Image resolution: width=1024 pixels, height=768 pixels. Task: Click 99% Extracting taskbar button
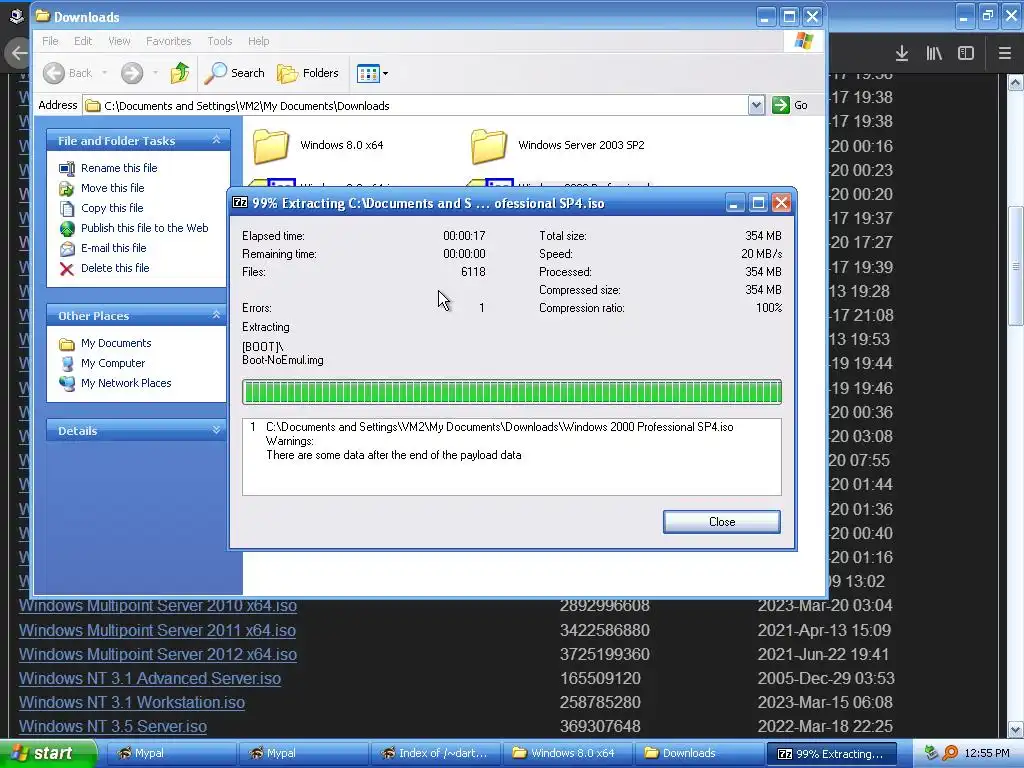coord(831,753)
